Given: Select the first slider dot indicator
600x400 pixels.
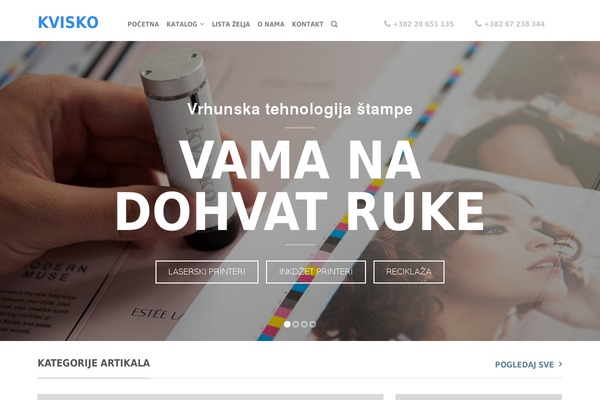Looking at the screenshot, I should [287, 324].
